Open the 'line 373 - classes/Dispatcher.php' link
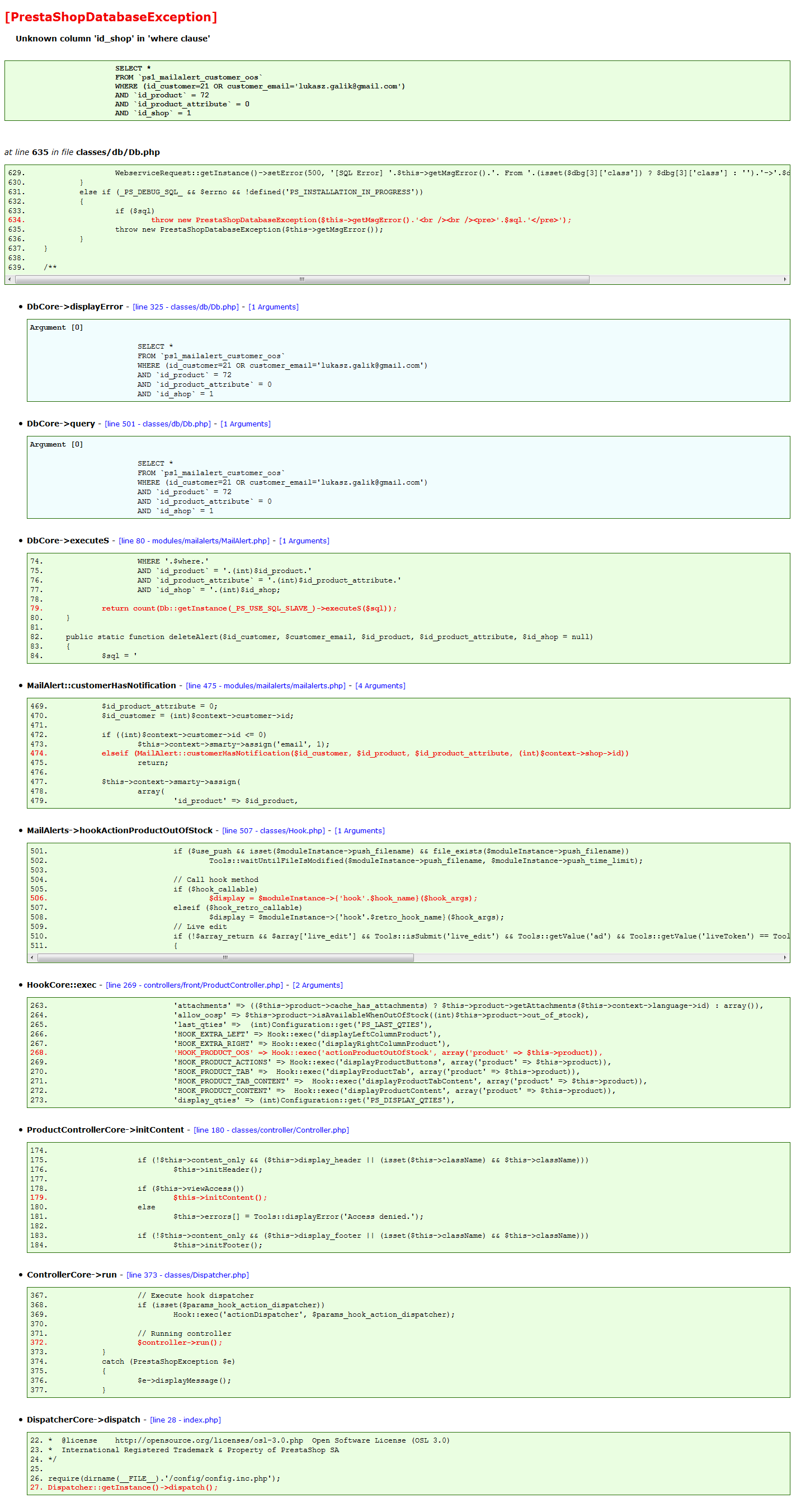 (x=188, y=1275)
